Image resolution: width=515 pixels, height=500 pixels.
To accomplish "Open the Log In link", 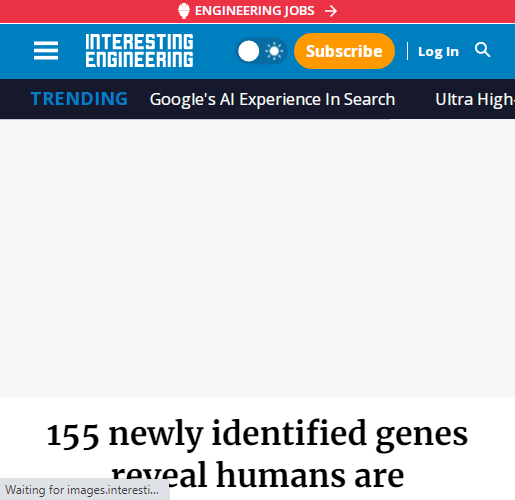I will coord(438,52).
